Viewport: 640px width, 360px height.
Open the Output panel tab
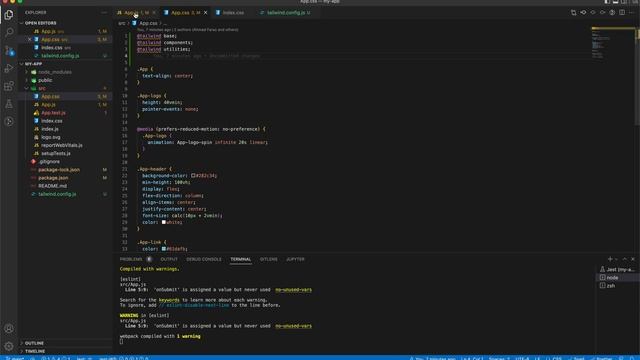[x=169, y=259]
